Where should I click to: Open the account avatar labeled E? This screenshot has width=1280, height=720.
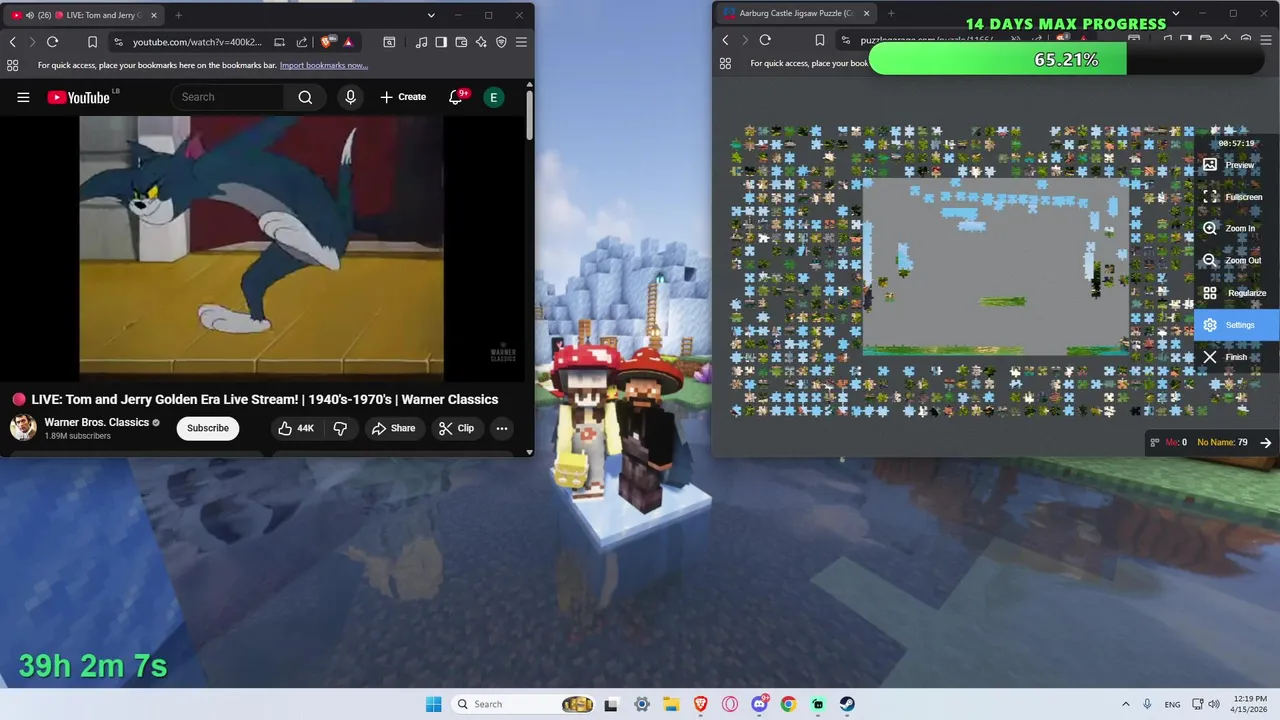point(493,97)
